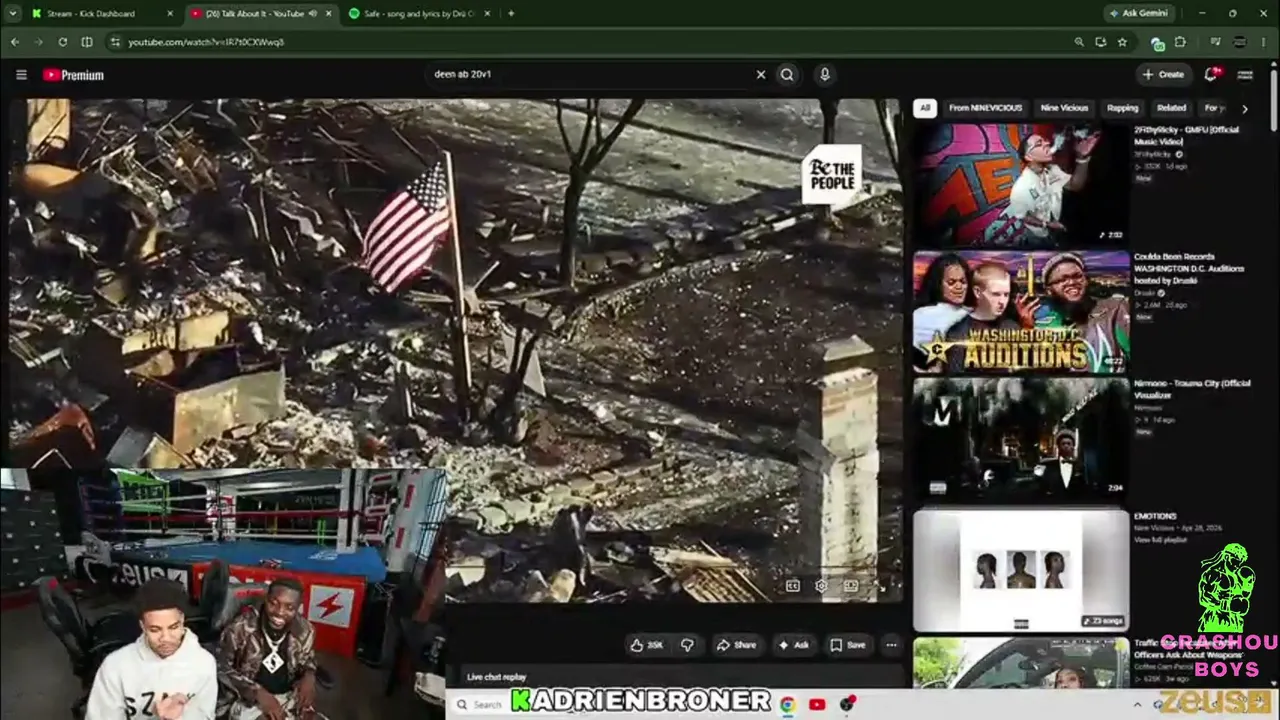Open Coulda Been Records Washington D.C. Auditions title
Screen dimensions: 1280x720
(1189, 268)
